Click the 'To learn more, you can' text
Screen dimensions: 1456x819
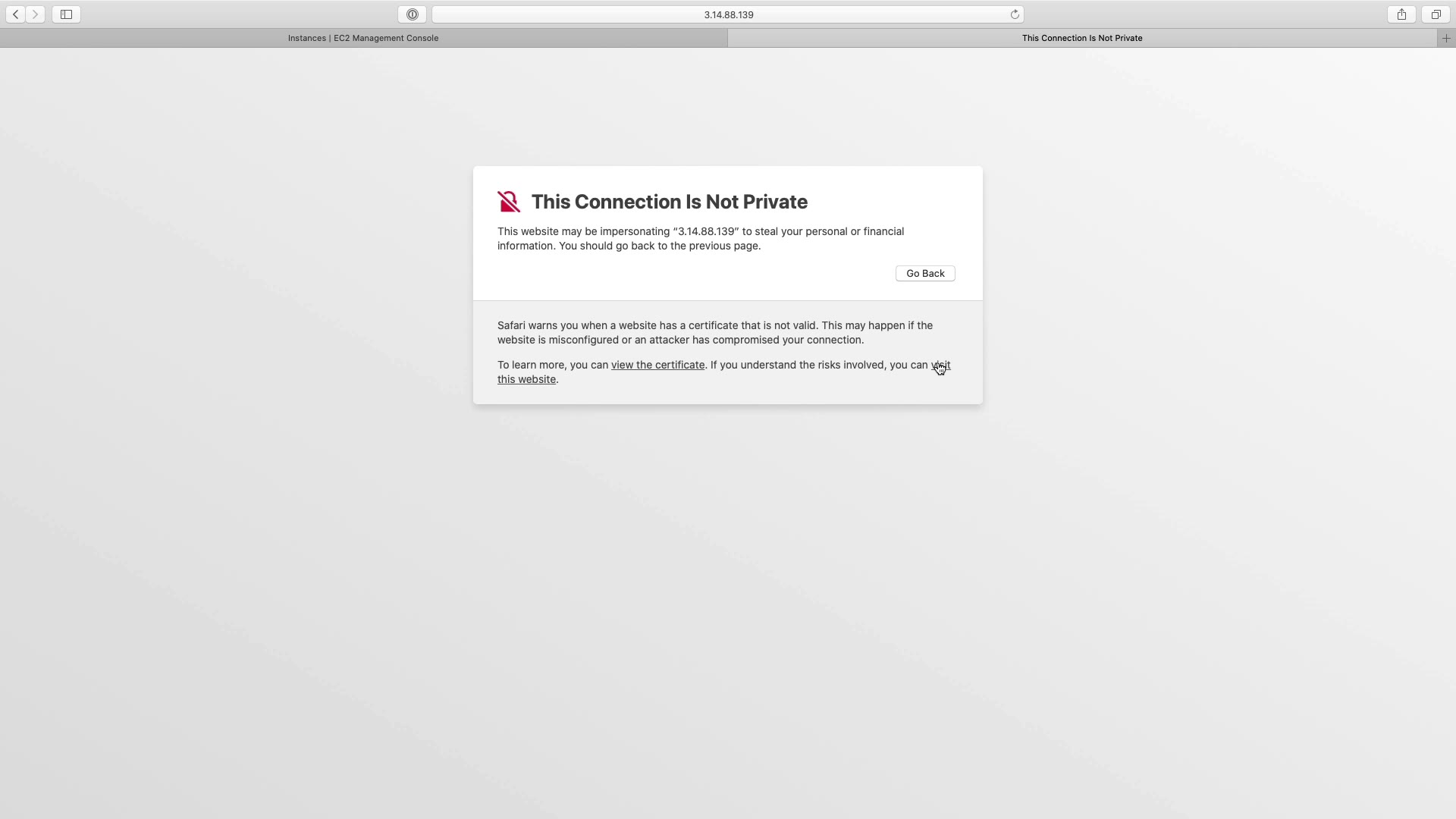point(553,365)
